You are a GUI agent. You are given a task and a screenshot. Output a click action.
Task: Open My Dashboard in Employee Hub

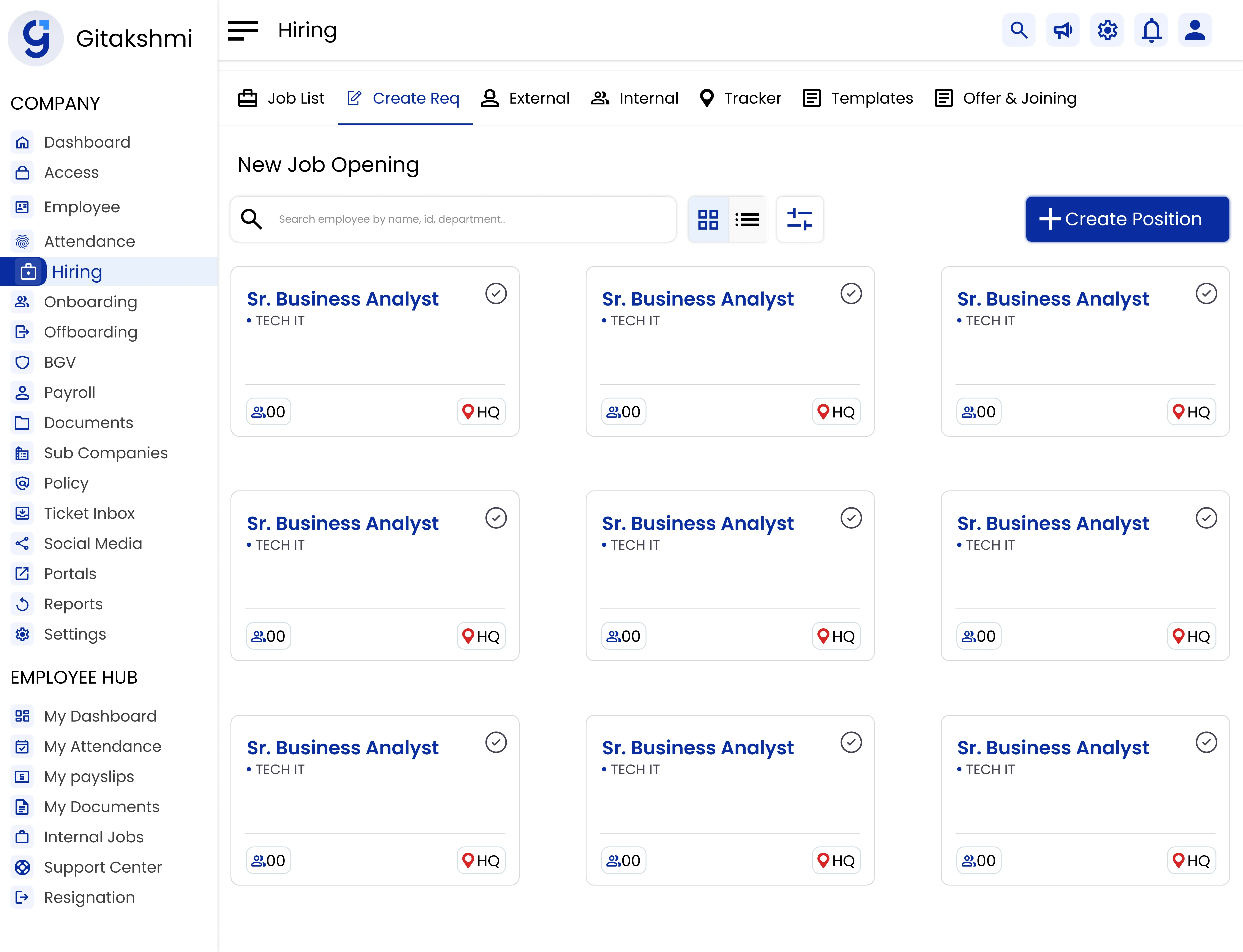[x=84, y=716]
